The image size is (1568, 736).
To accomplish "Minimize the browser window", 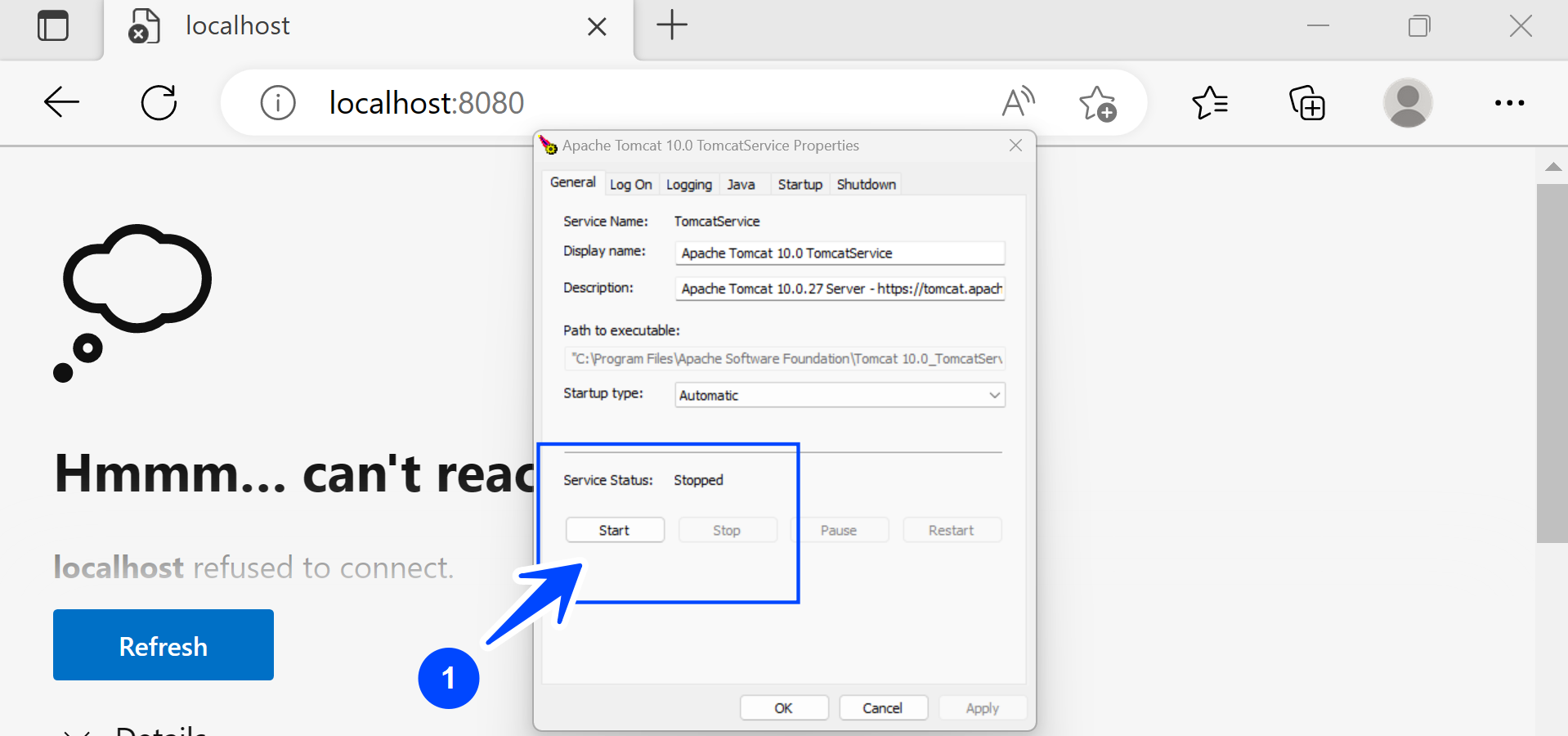I will tap(1318, 26).
